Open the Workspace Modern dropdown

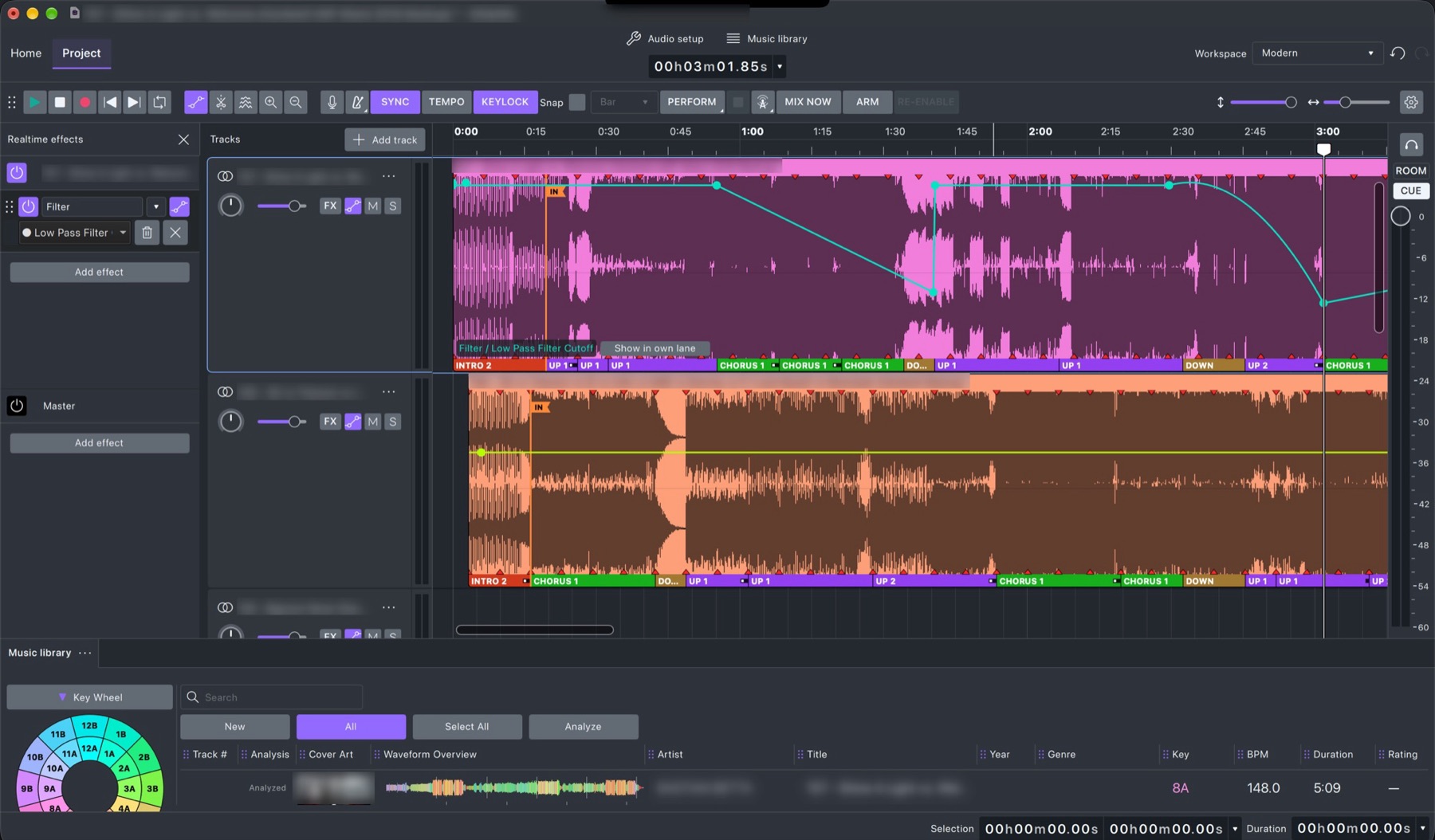coord(1317,53)
